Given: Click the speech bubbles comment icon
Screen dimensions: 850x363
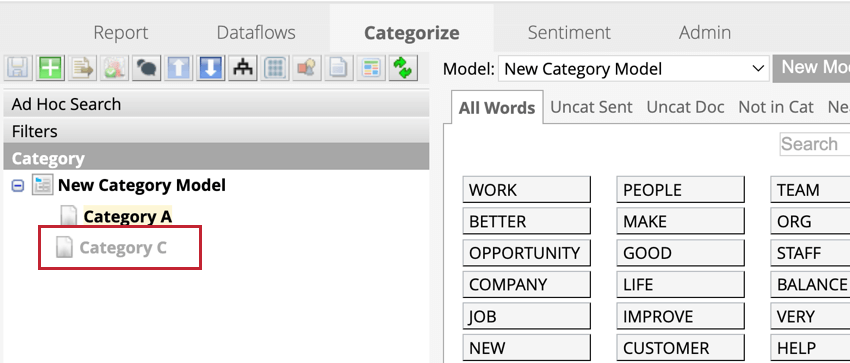Looking at the screenshot, I should pos(146,68).
